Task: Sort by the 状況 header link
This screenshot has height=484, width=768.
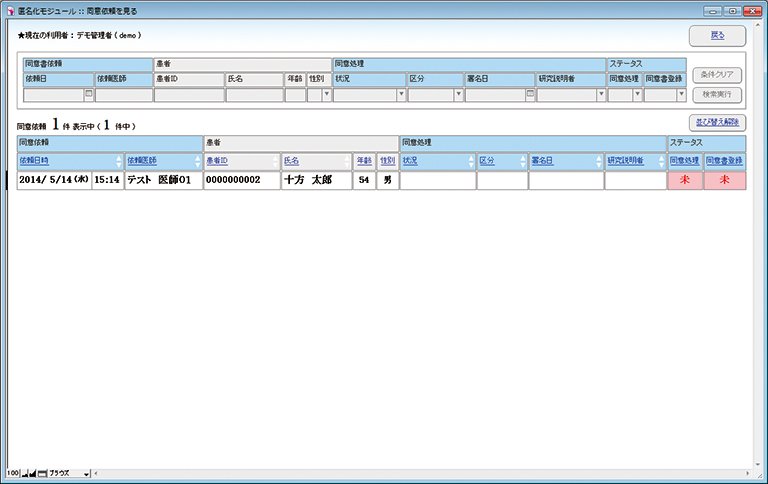Action: 410,161
